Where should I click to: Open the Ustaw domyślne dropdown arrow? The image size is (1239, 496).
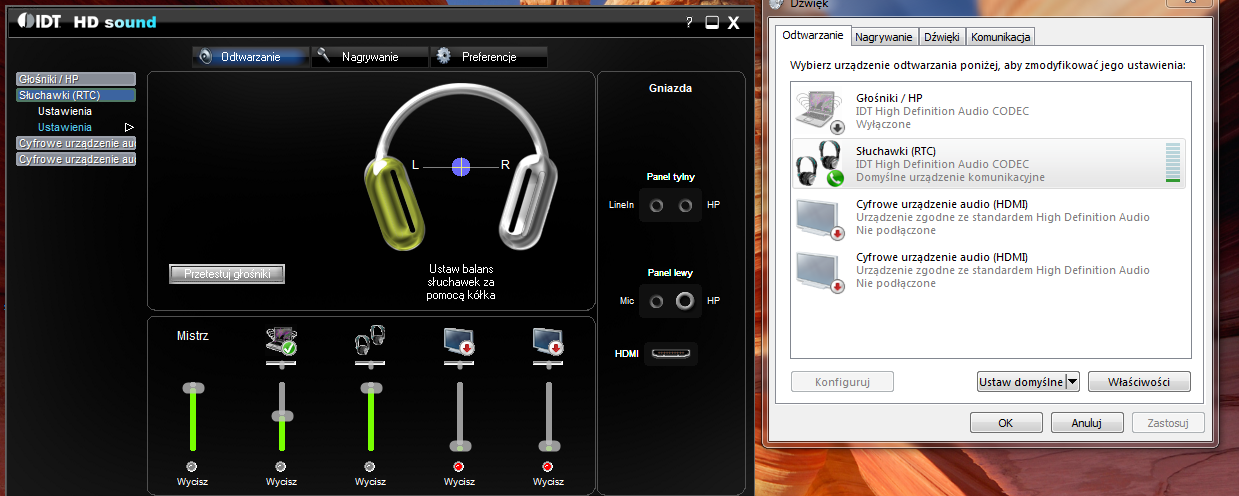(x=1072, y=382)
